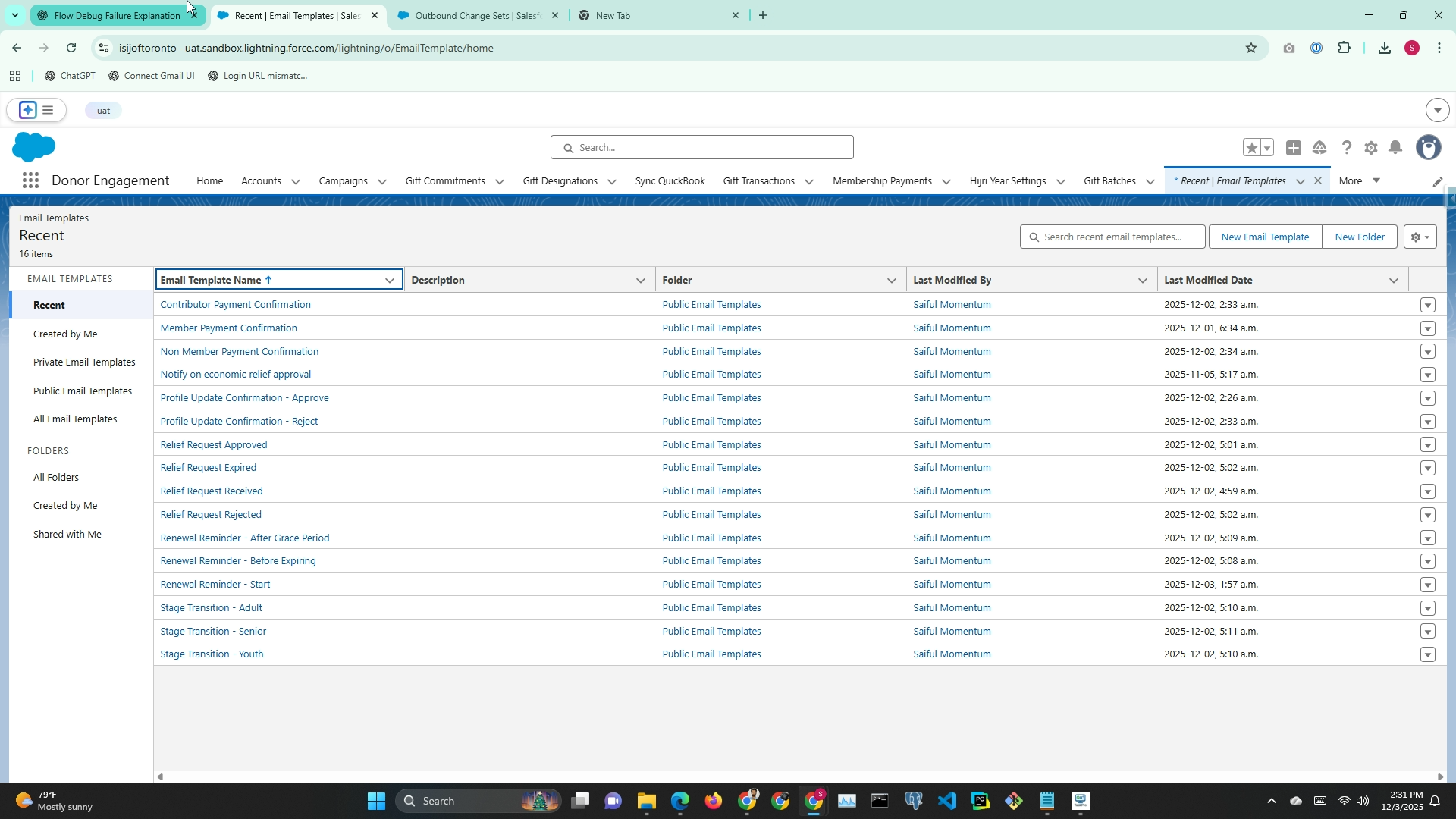Open File Explorer from the taskbar
This screenshot has width=1456, height=819.
pyautogui.click(x=646, y=801)
